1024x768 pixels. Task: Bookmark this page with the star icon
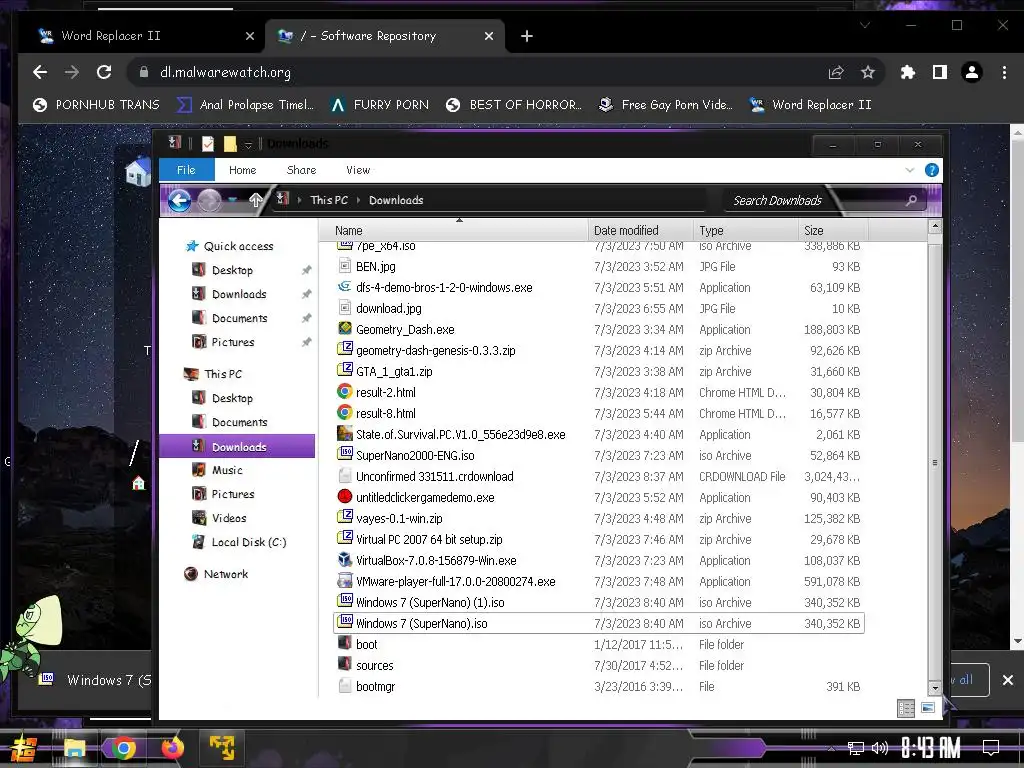click(x=867, y=72)
